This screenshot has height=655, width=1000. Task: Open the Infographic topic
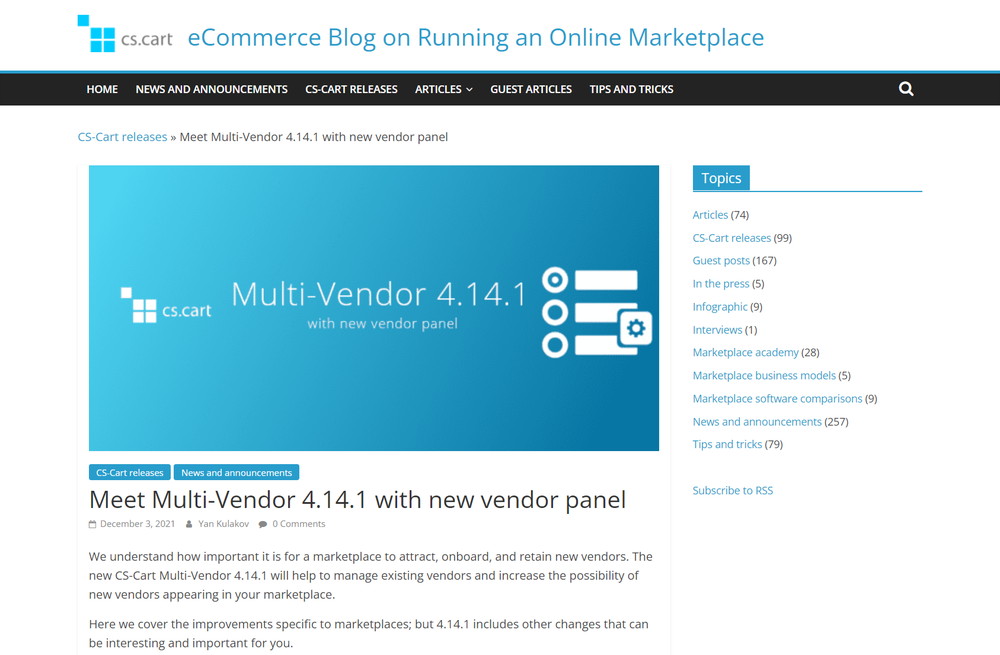(x=720, y=307)
